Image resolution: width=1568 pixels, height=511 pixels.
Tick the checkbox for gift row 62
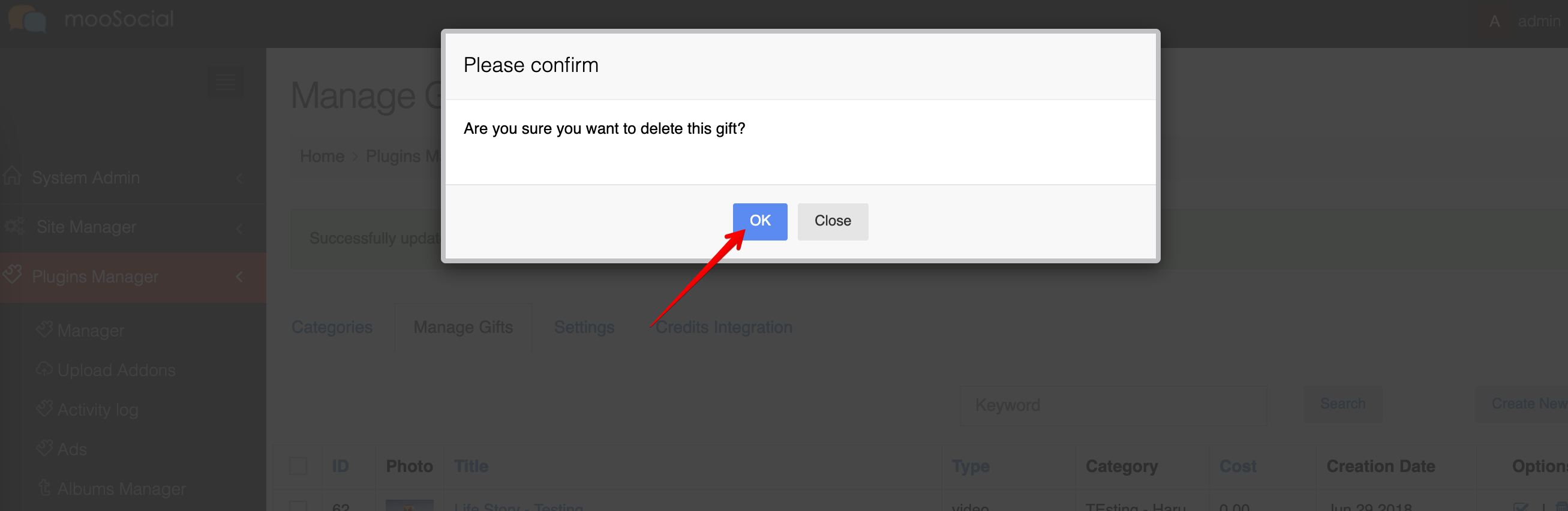(298, 506)
